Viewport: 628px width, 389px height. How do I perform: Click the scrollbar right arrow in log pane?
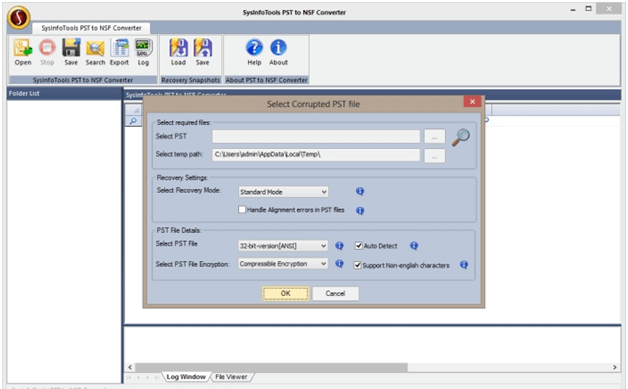(615, 367)
